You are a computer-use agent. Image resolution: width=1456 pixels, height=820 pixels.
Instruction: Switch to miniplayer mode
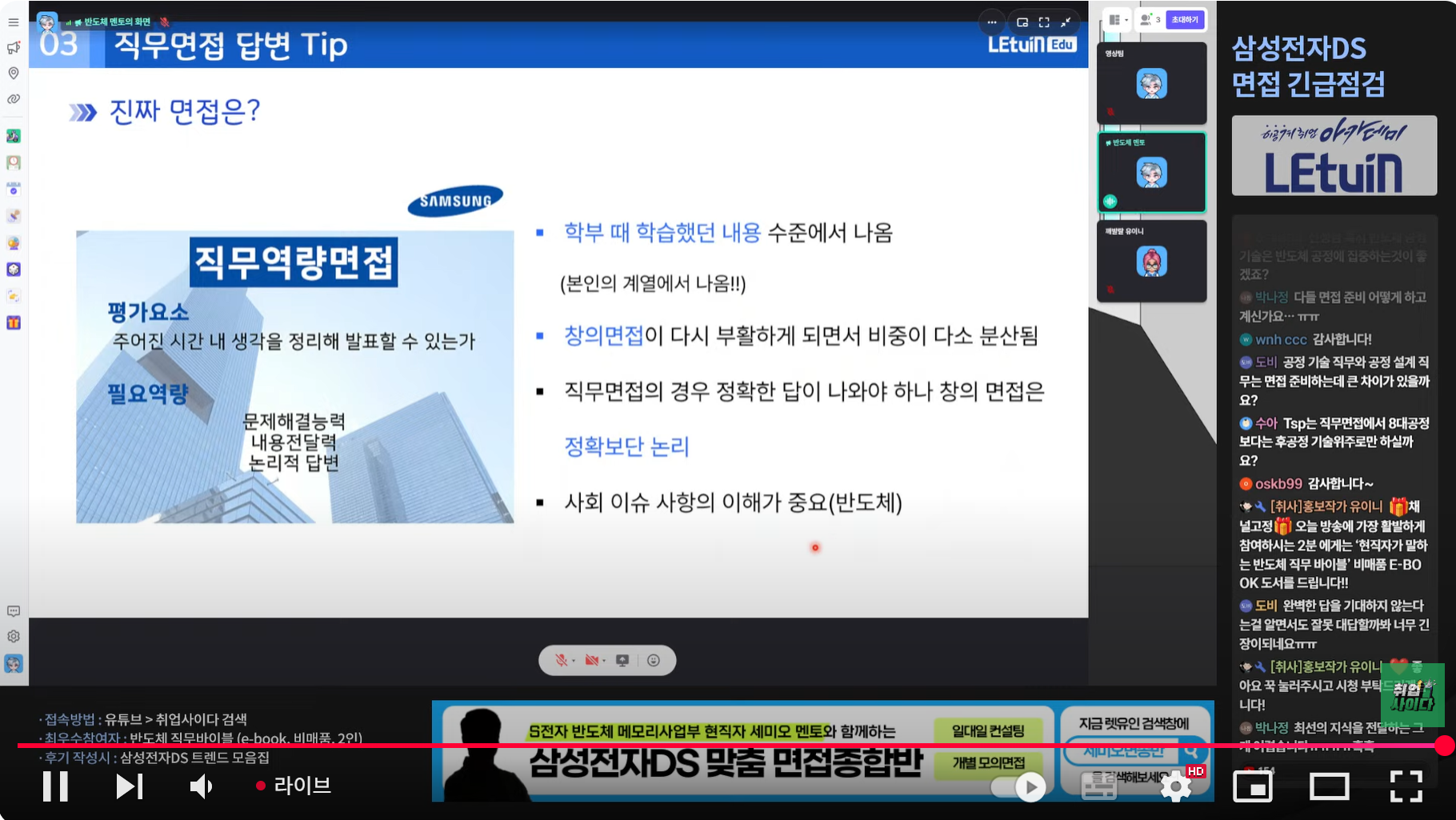click(1252, 787)
